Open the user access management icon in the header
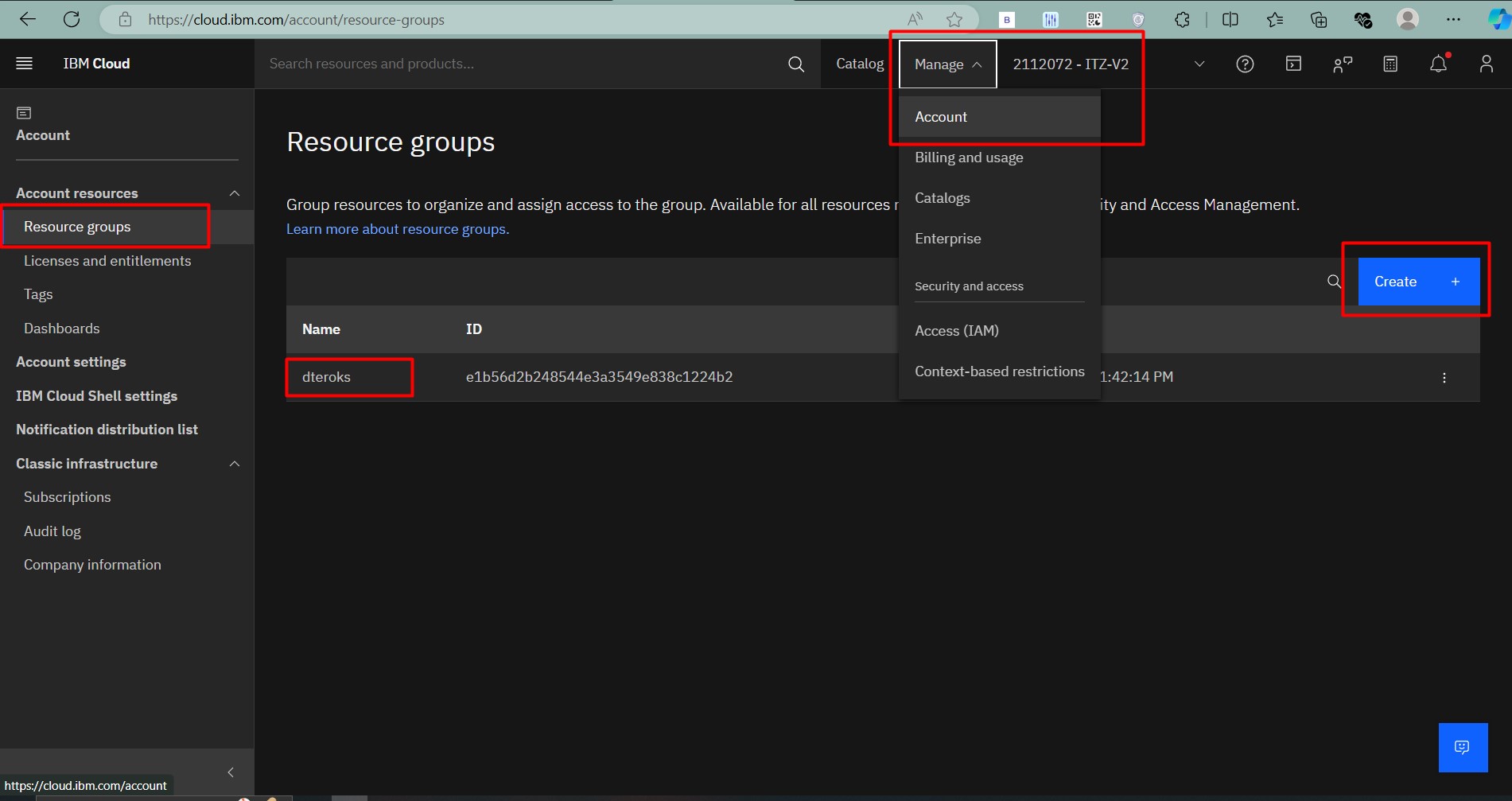This screenshot has height=801, width=1512. click(x=1342, y=64)
